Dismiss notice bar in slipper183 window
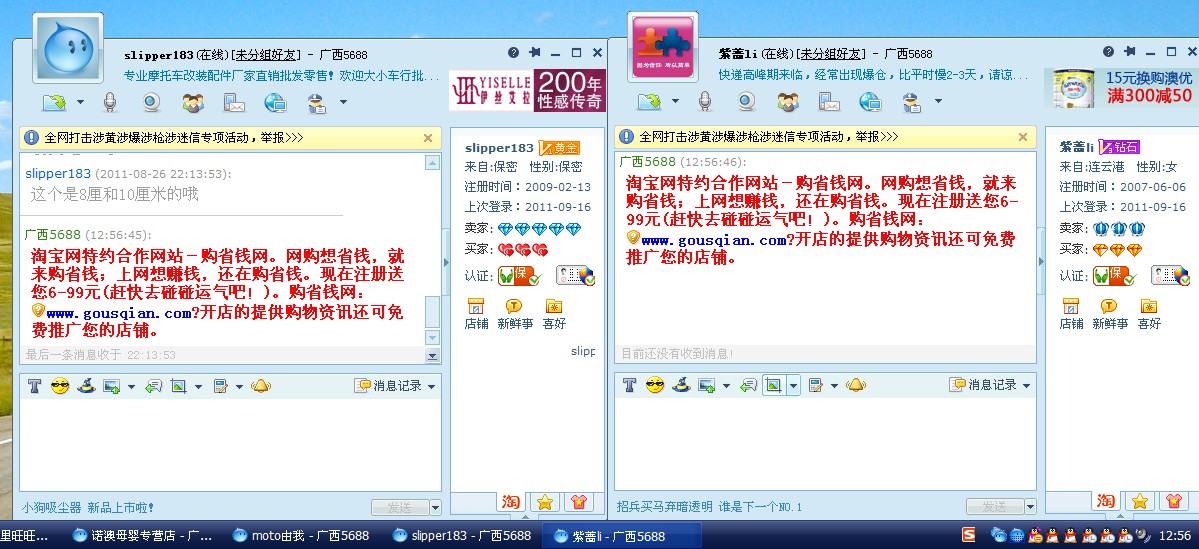This screenshot has height=549, width=1199. click(428, 138)
